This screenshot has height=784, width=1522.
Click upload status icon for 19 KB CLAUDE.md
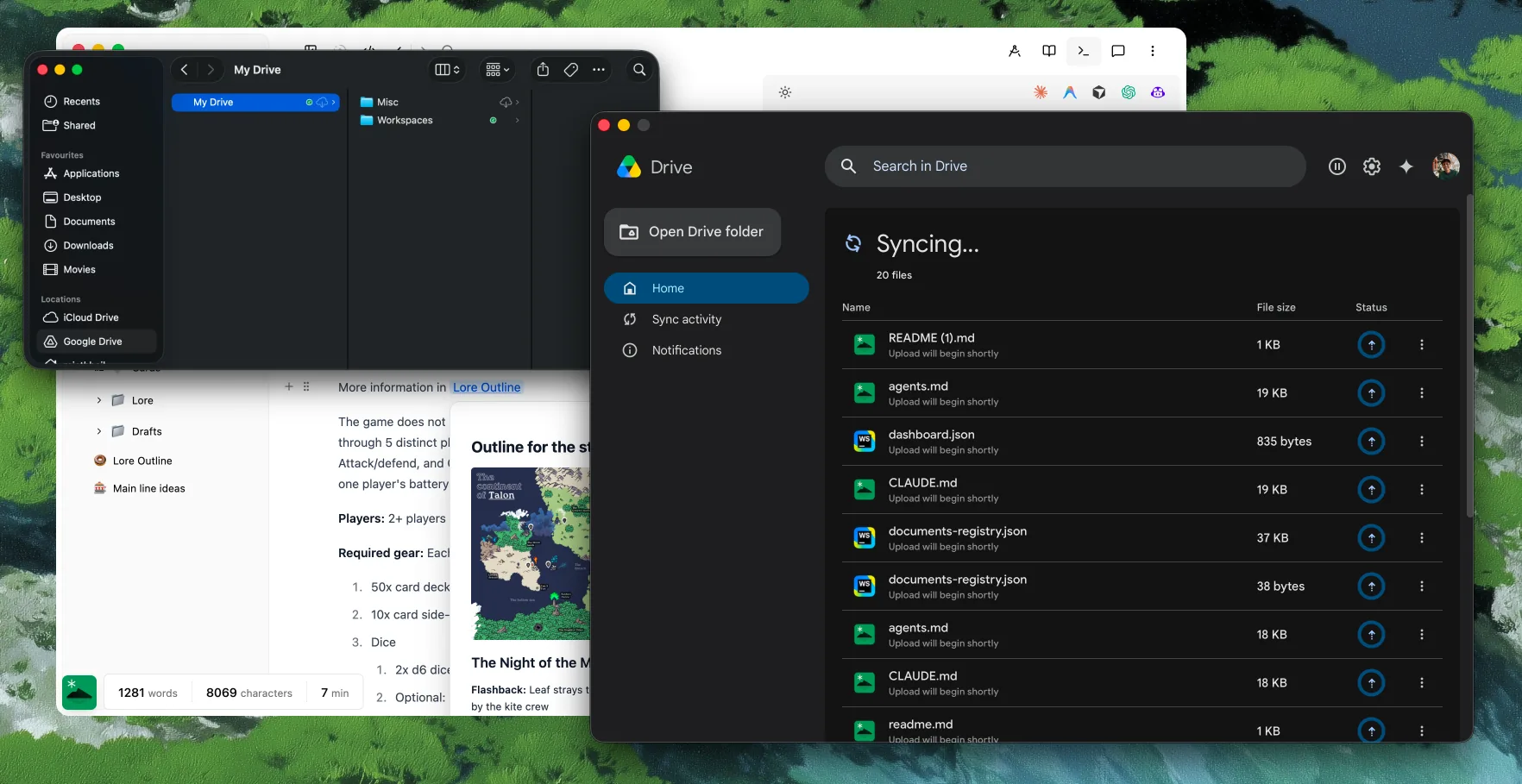point(1371,490)
